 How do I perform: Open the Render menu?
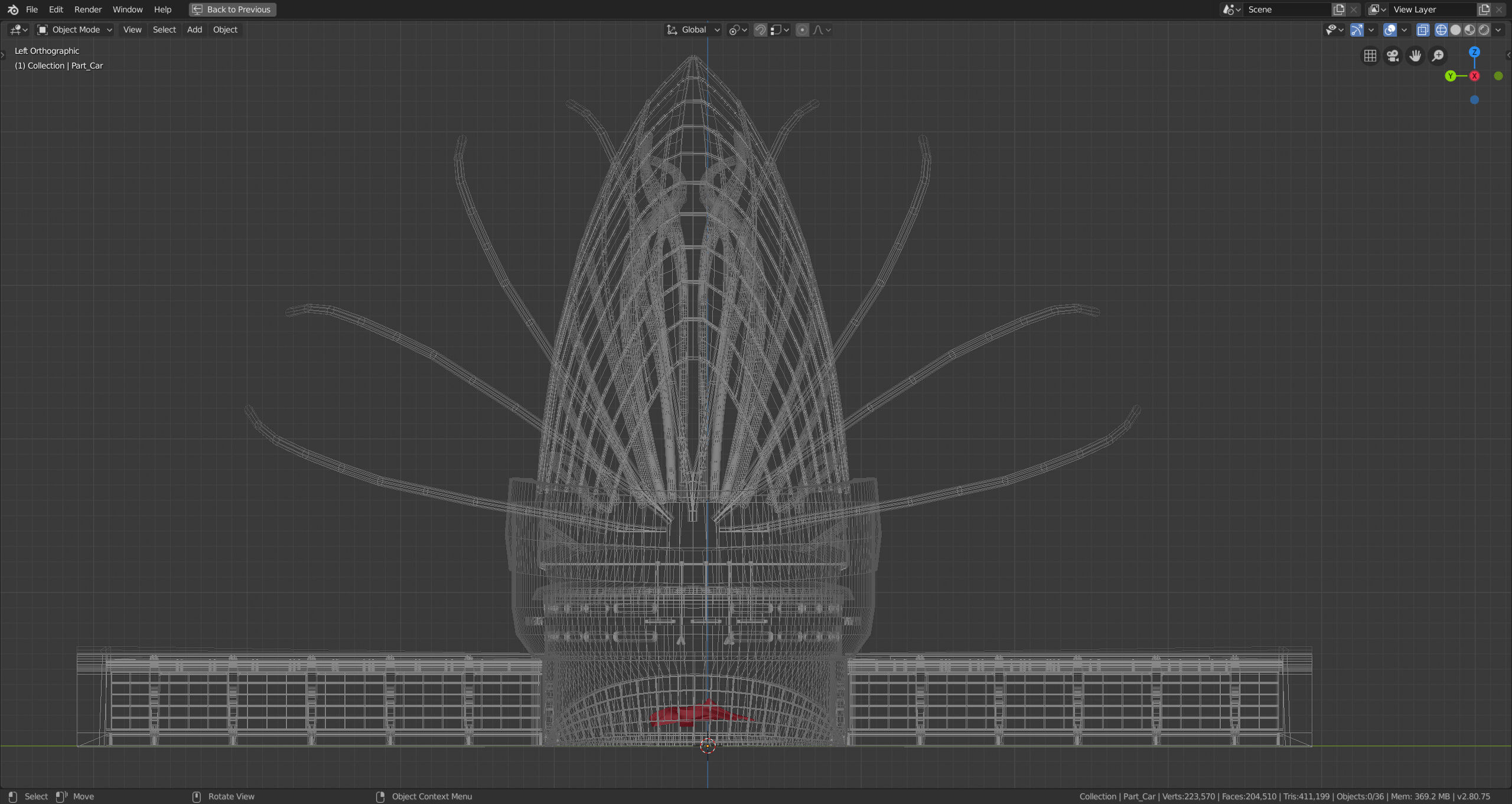pos(87,9)
